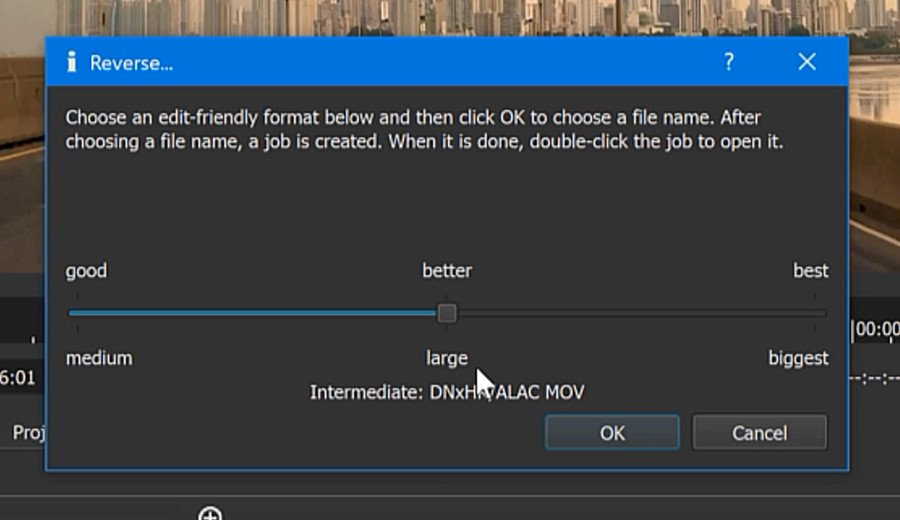Viewport: 900px width, 520px height.
Task: Click the instruction text paragraph in the dialog
Action: (x=424, y=129)
